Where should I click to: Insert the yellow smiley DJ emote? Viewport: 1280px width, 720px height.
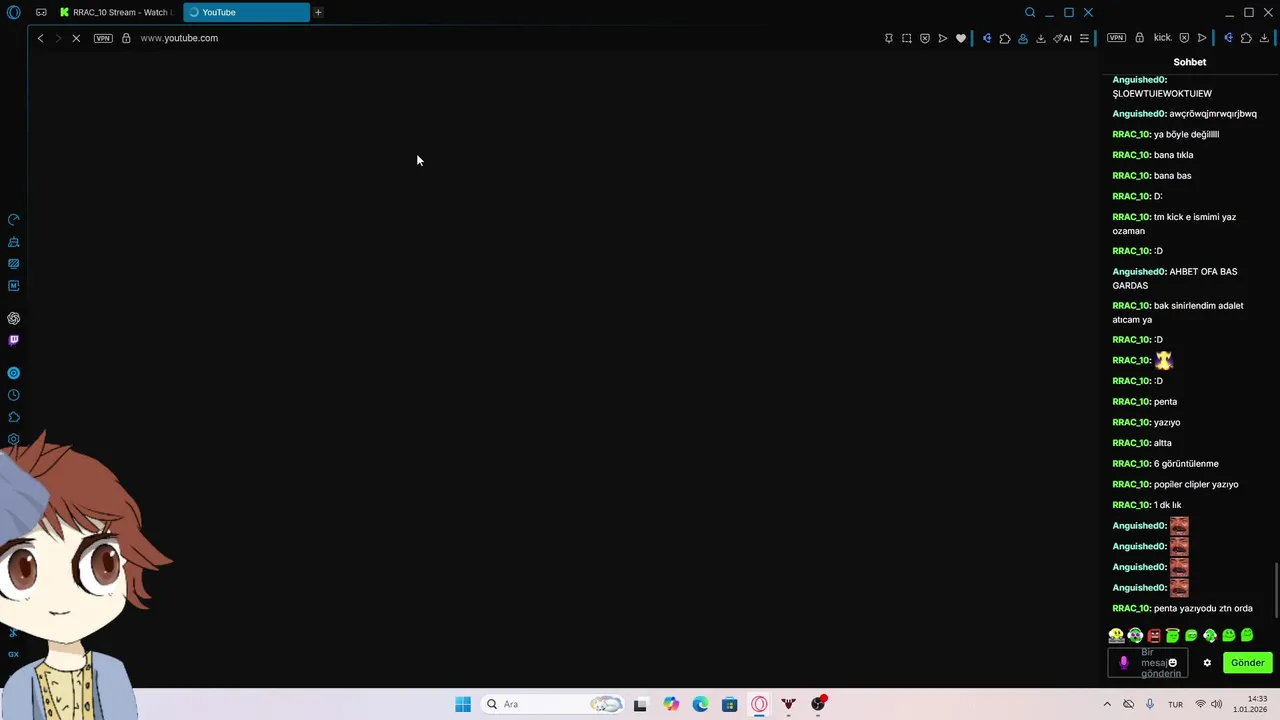pyautogui.click(x=1116, y=635)
